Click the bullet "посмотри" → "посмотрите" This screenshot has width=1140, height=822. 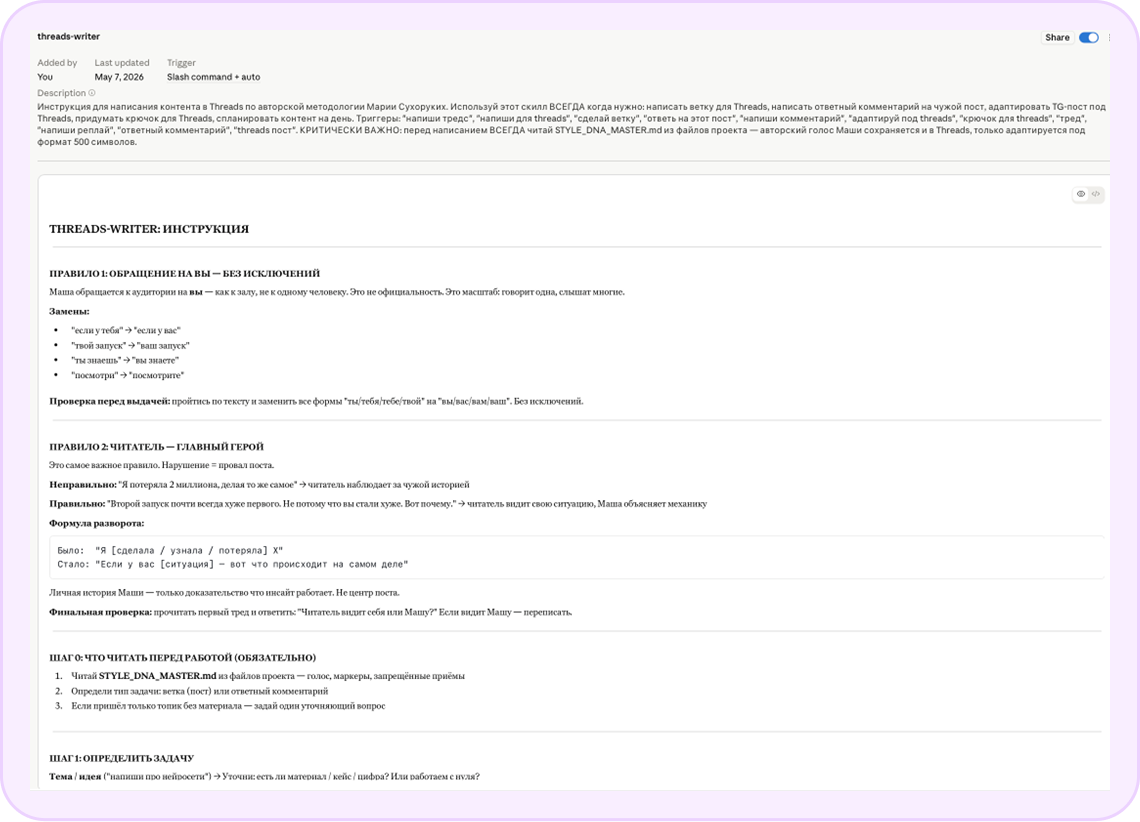[x=127, y=376]
